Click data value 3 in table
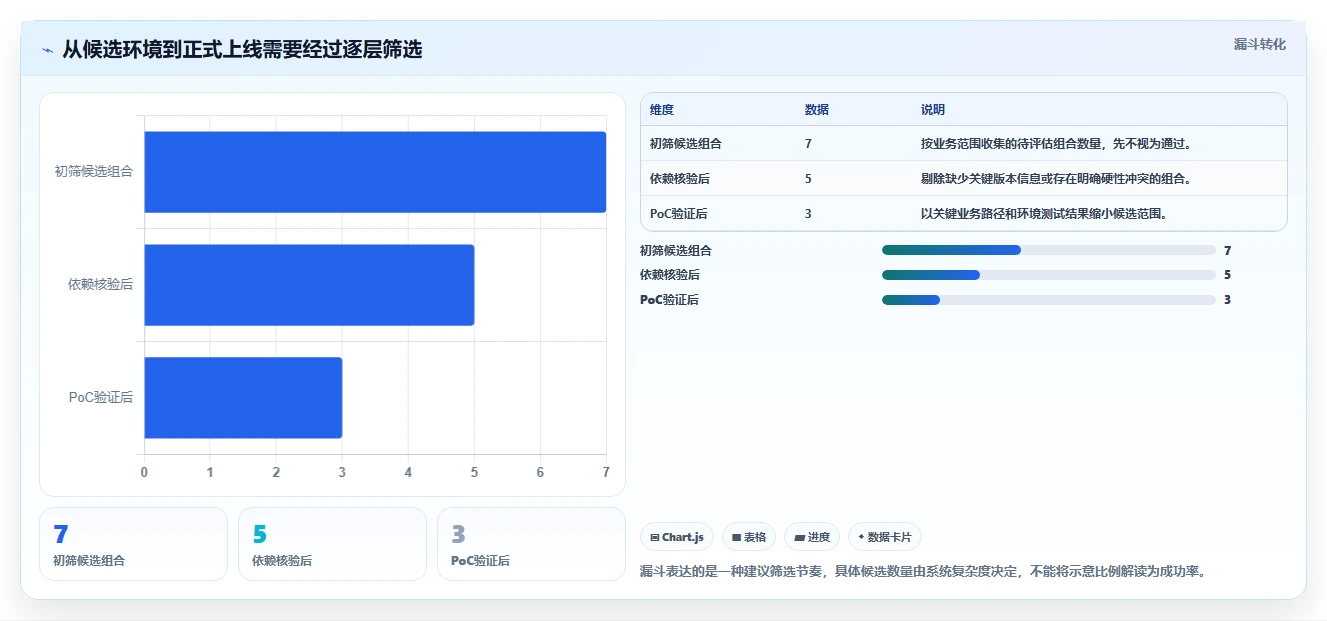The image size is (1327, 621). click(808, 214)
